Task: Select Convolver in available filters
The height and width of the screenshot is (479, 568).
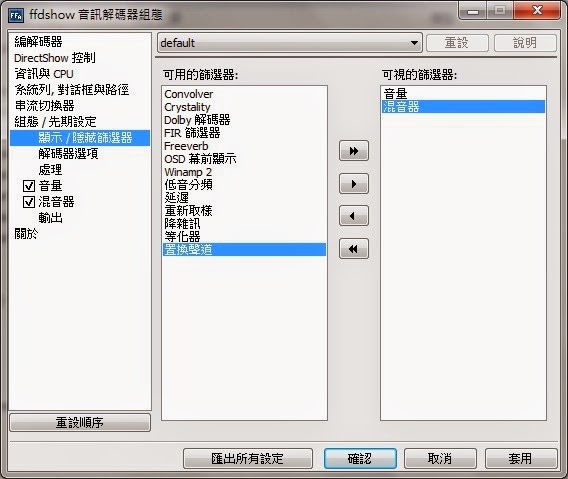Action: click(x=245, y=94)
